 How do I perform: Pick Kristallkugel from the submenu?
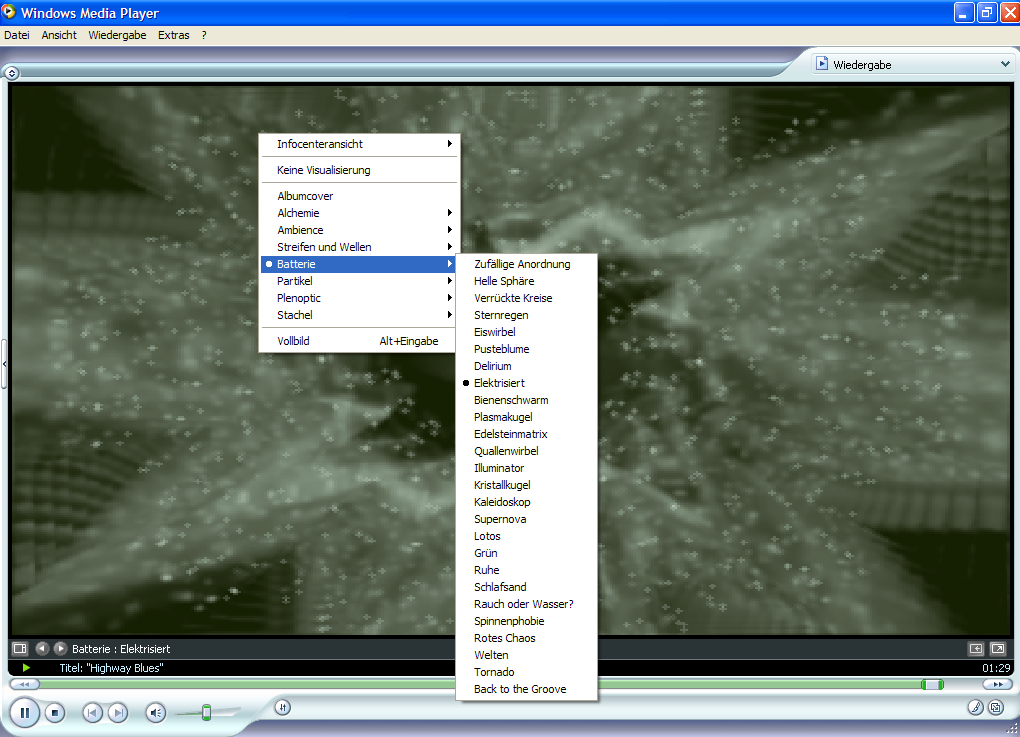coord(526,485)
